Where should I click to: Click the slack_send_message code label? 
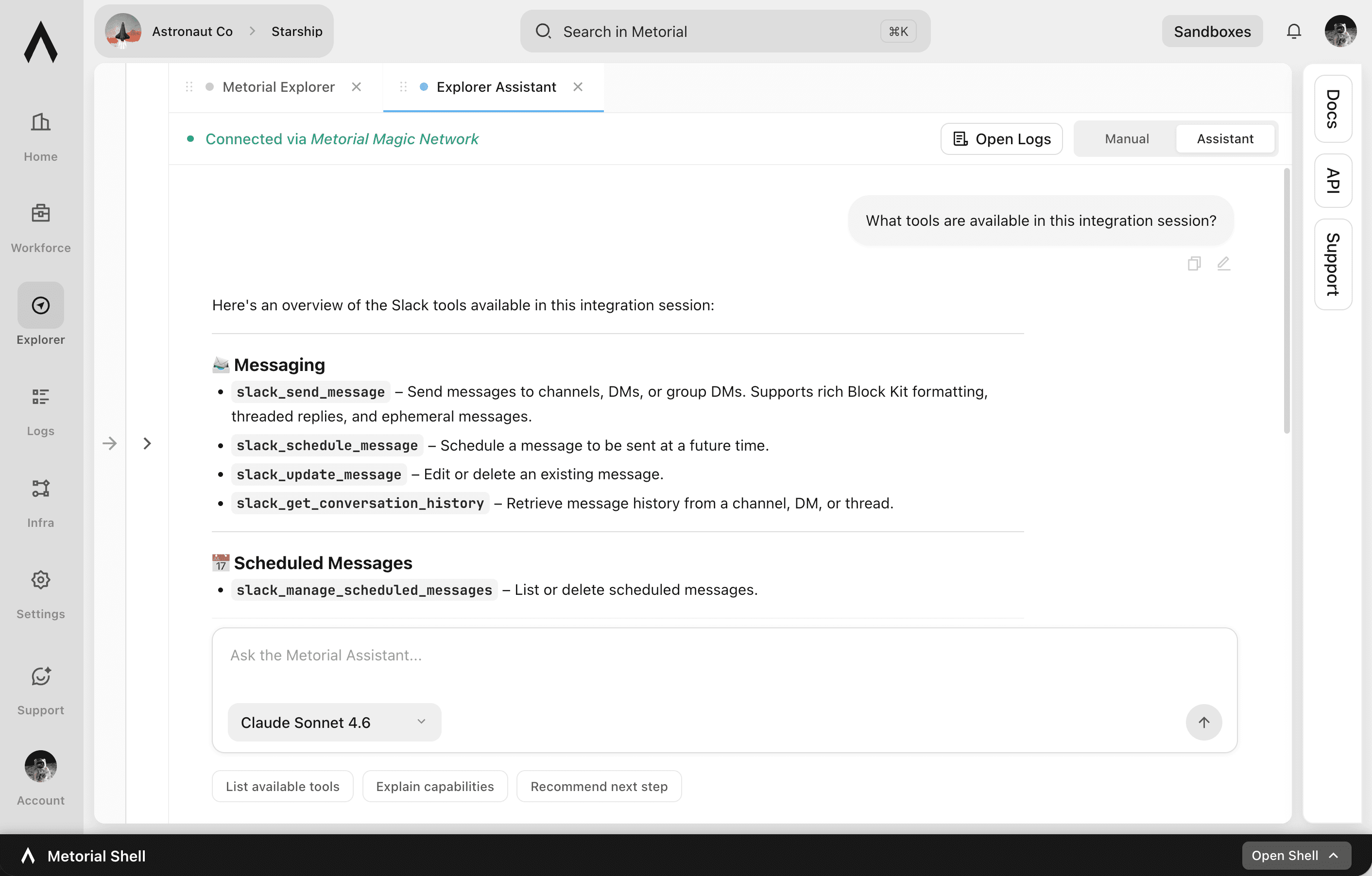(310, 392)
